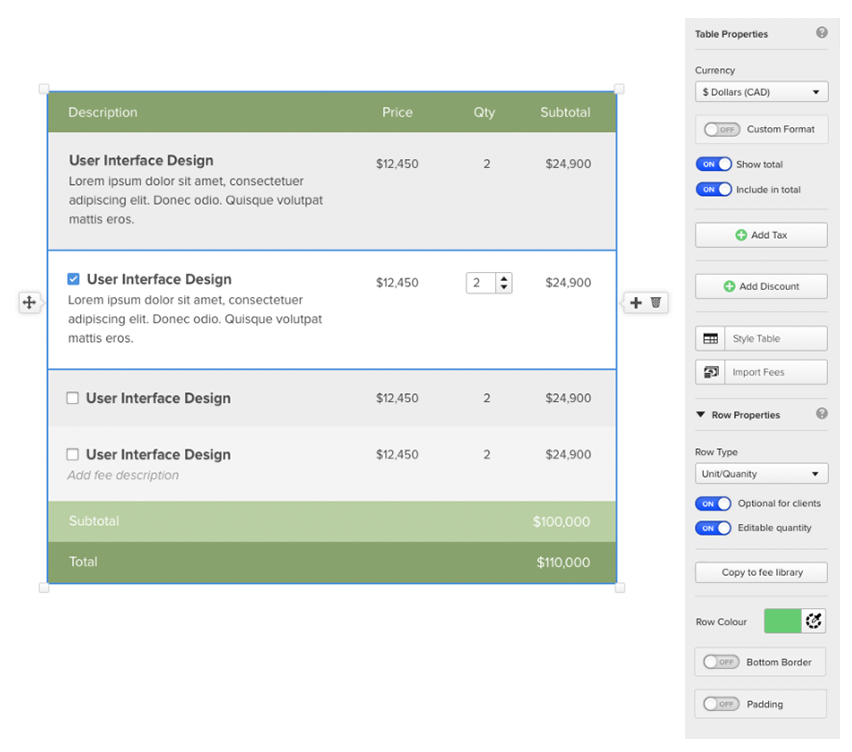Image resolution: width=852 pixels, height=752 pixels.
Task: Open the Row Type dropdown
Action: click(761, 474)
